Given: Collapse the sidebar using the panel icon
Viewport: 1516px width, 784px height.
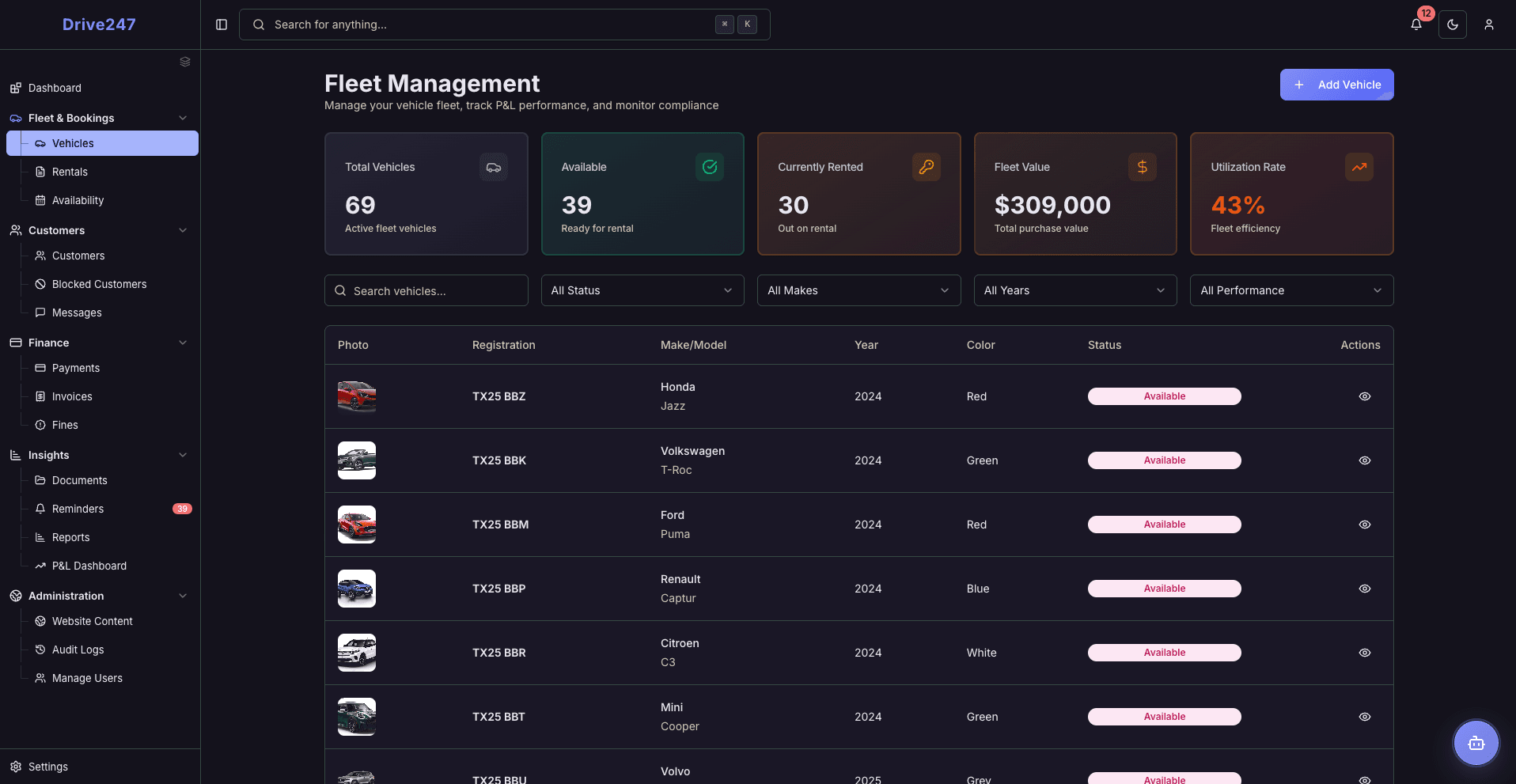Looking at the screenshot, I should [221, 25].
